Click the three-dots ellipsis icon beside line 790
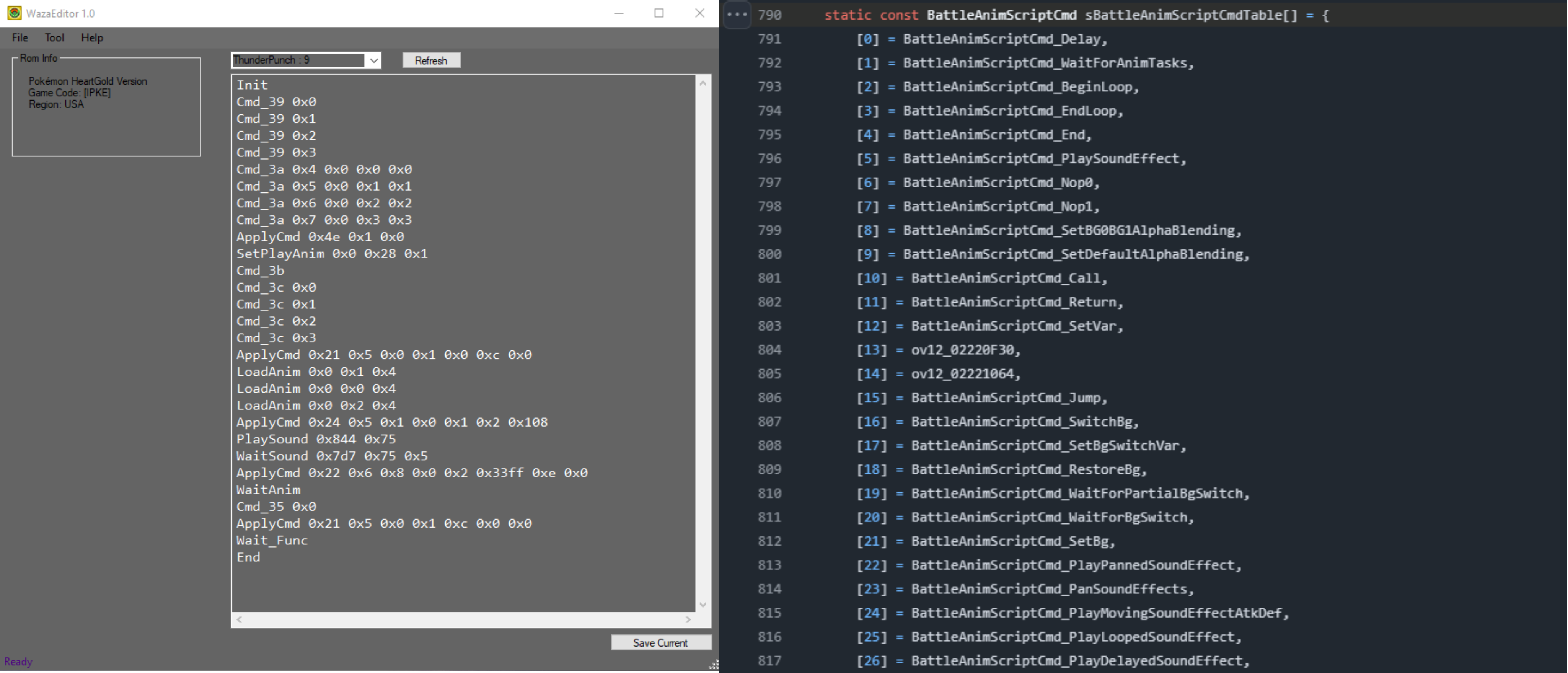Image resolution: width=1568 pixels, height=673 pixels. pos(737,15)
